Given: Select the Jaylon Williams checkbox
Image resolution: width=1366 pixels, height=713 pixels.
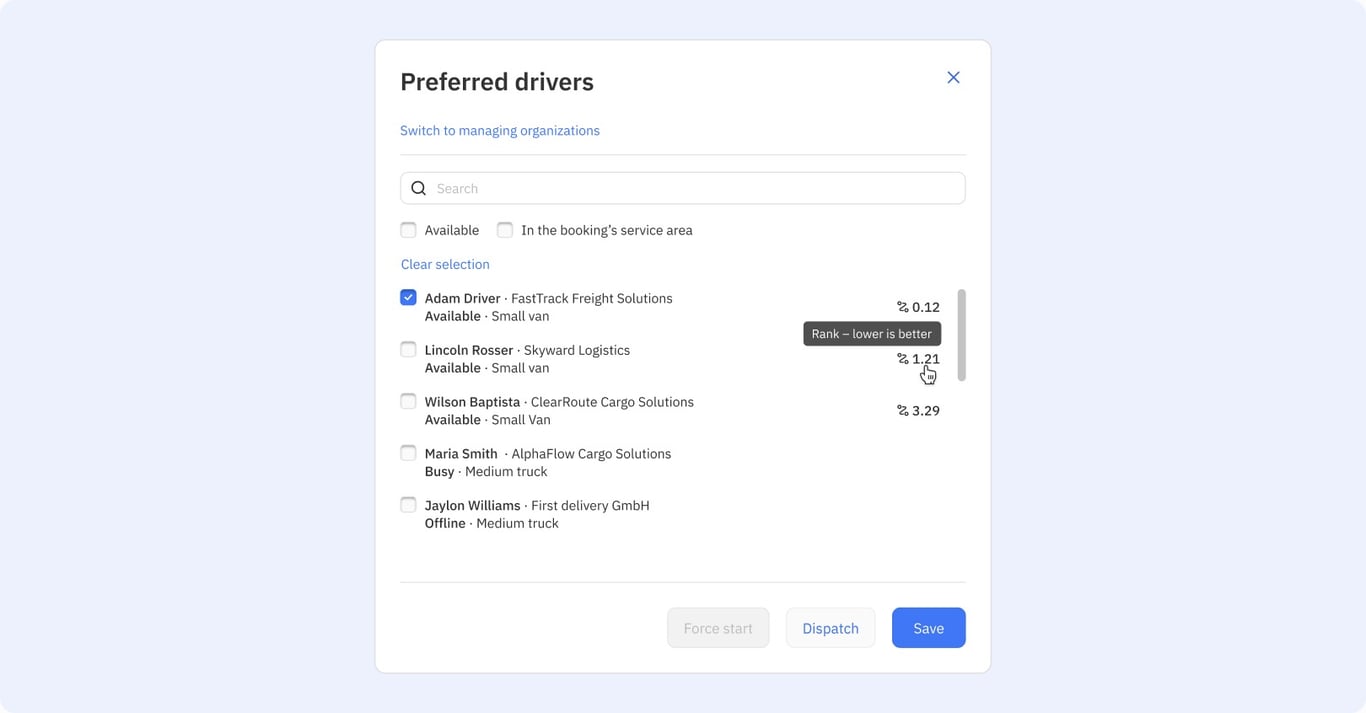Looking at the screenshot, I should coord(408,505).
